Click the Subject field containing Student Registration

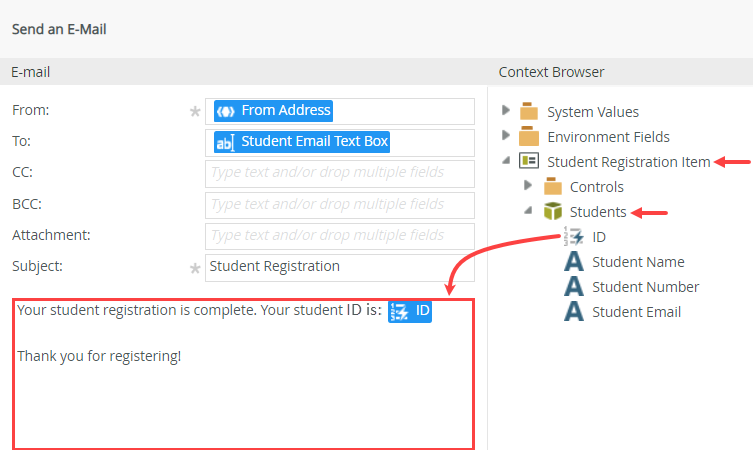click(340, 267)
